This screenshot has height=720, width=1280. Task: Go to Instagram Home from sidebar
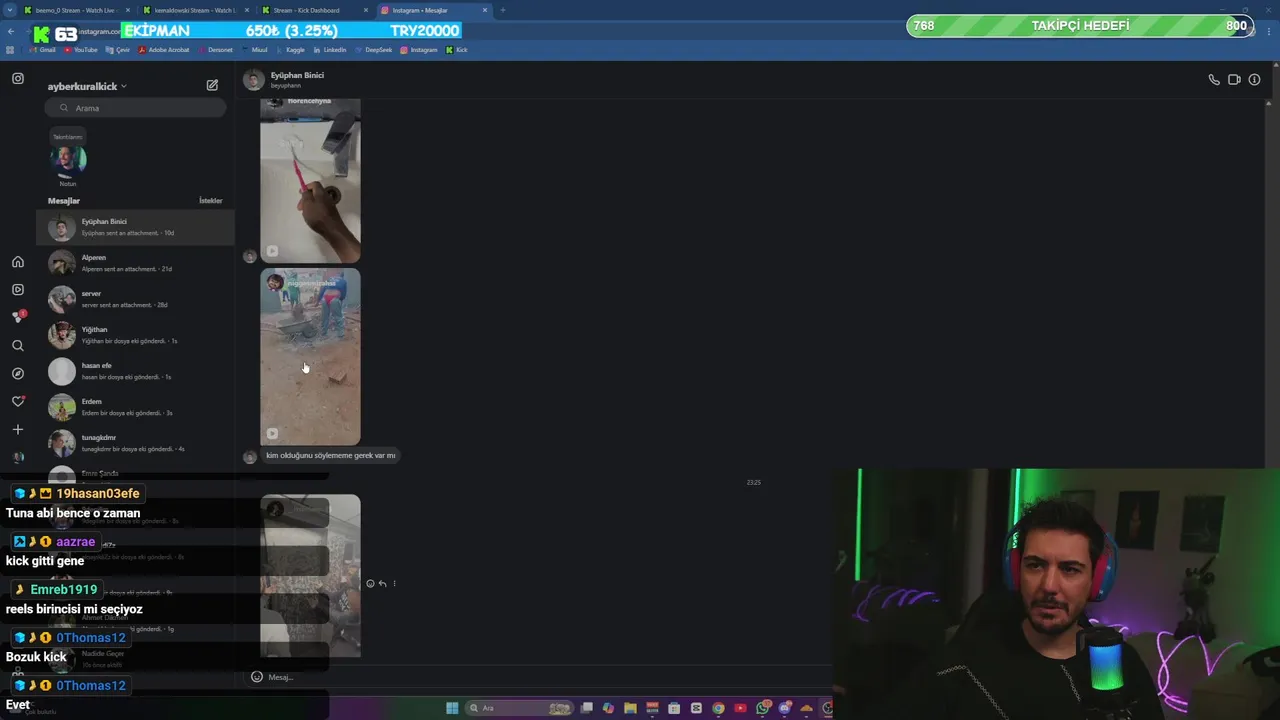point(18,262)
